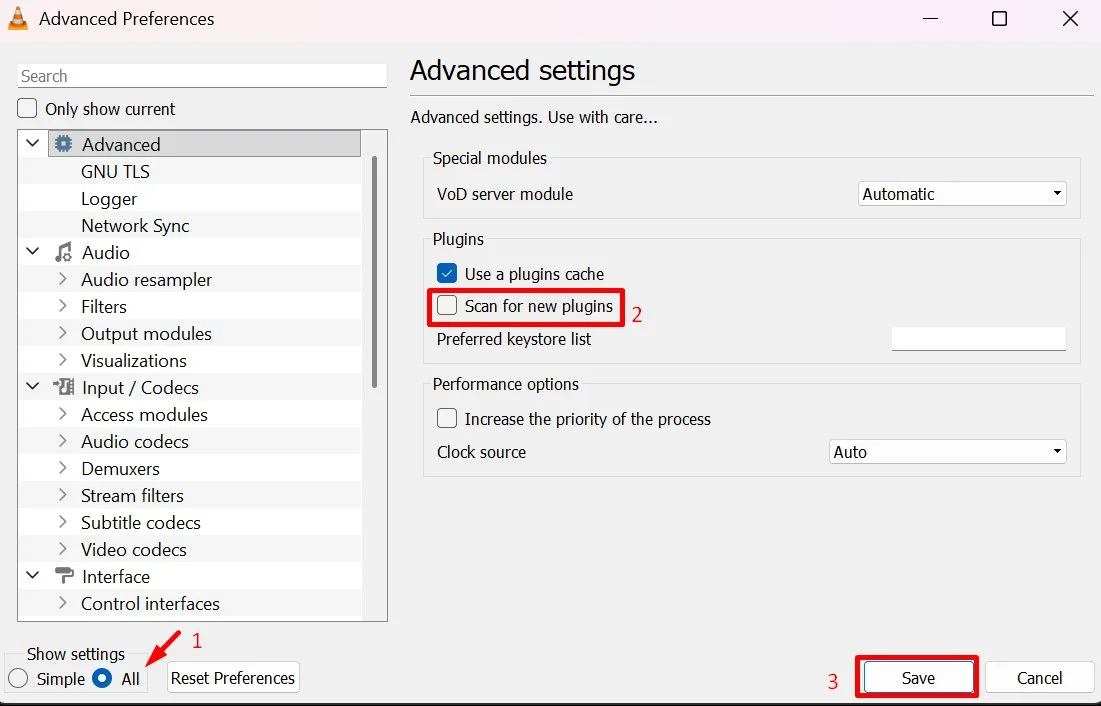The image size is (1101, 706).
Task: Select the Simple settings radio button
Action: (x=18, y=679)
